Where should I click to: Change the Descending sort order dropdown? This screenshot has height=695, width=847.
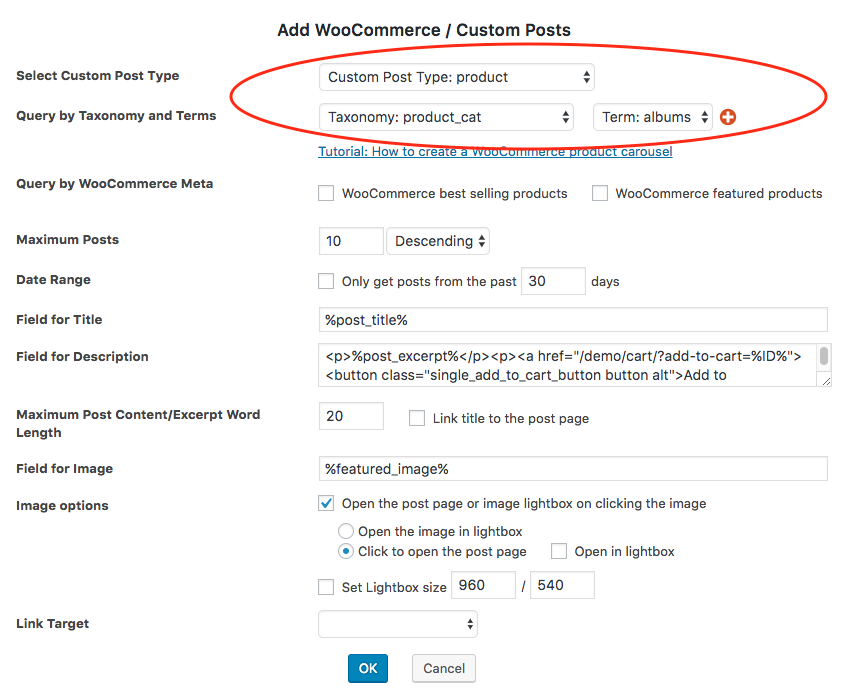(438, 241)
